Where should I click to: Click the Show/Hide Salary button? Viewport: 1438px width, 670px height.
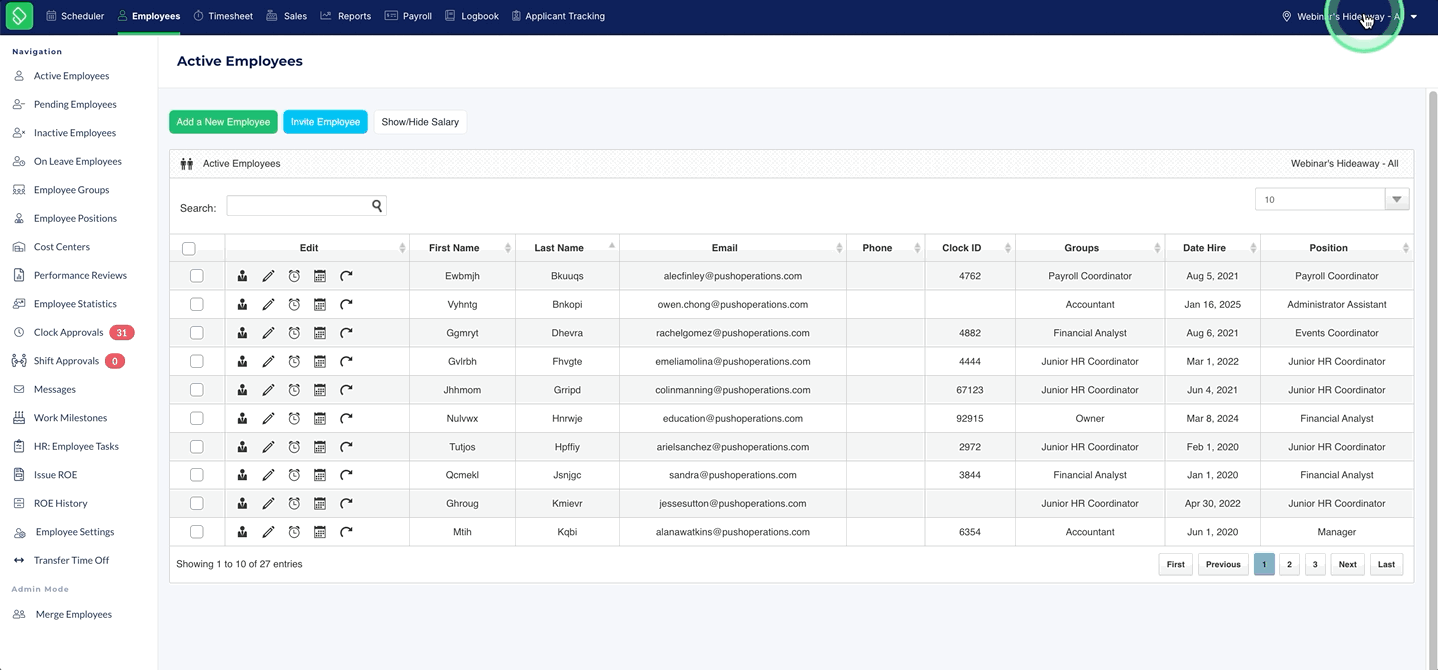pos(420,122)
